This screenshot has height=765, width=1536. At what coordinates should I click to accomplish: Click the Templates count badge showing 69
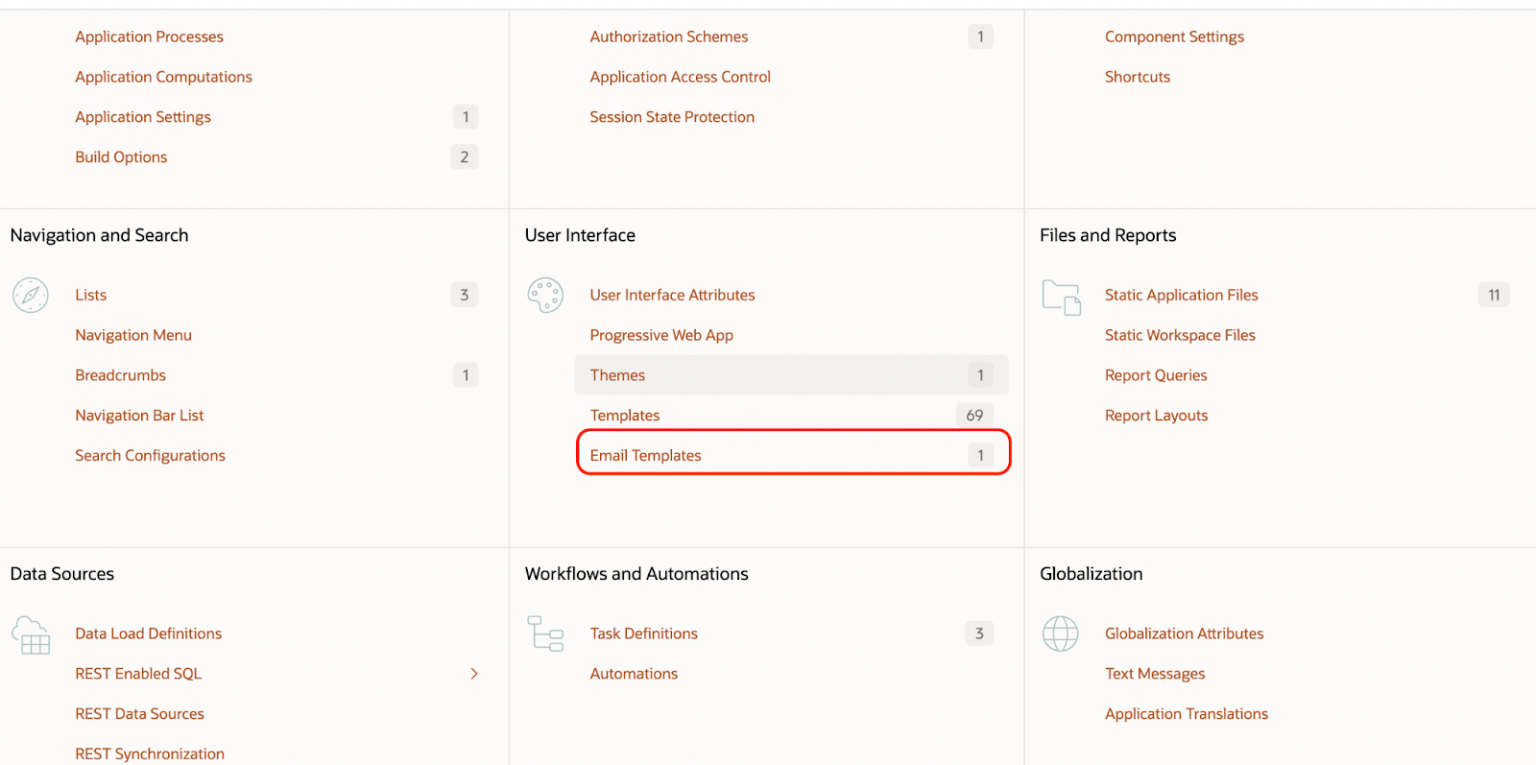pos(974,415)
